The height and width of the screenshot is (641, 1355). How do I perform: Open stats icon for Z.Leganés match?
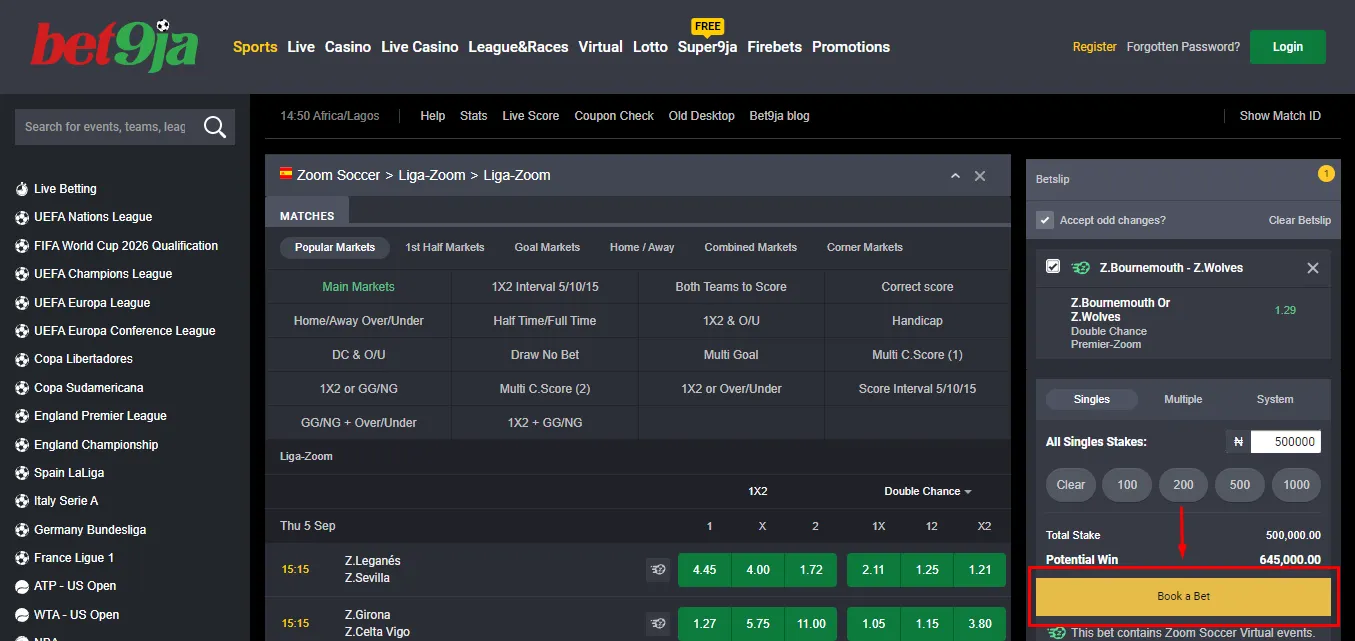click(x=657, y=570)
